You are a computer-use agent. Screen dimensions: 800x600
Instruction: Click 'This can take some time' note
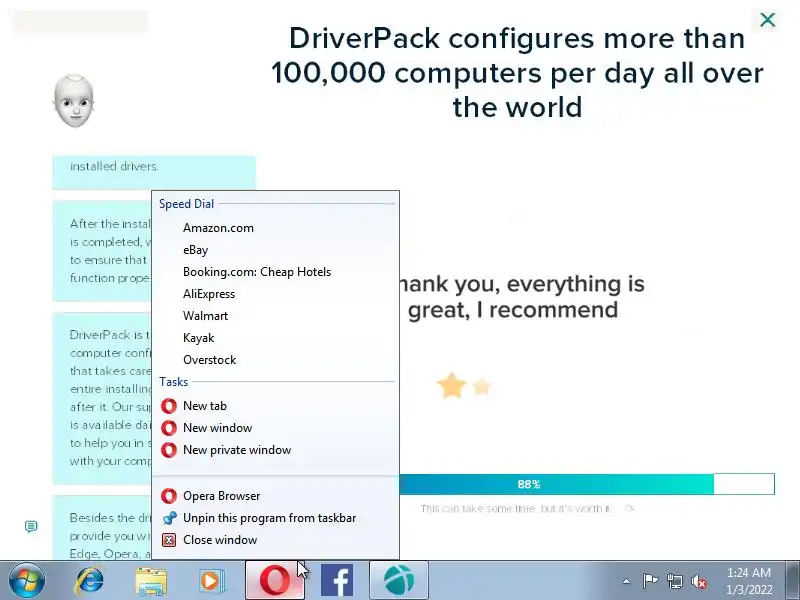[x=528, y=508]
